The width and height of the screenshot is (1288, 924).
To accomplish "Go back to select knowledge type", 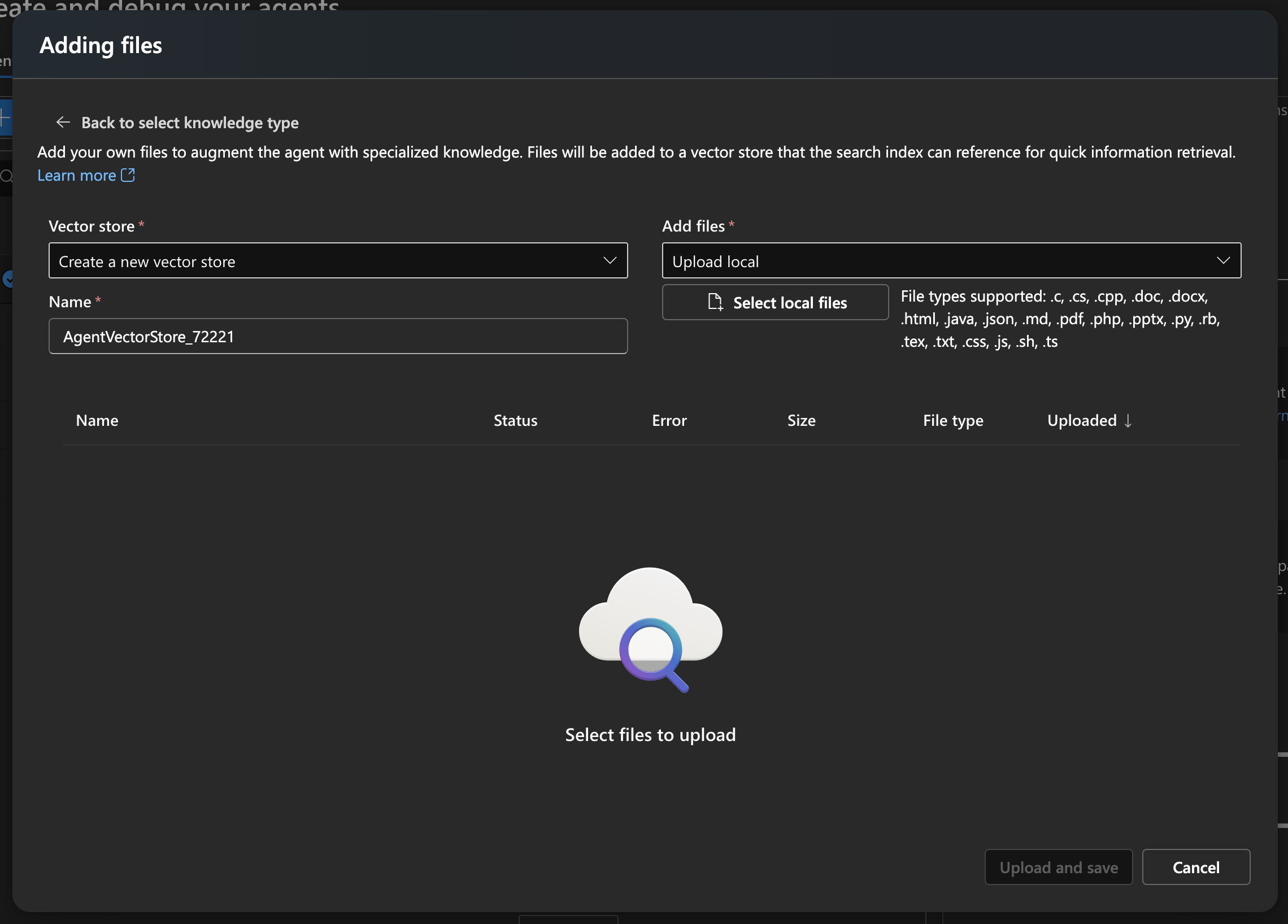I will (x=190, y=123).
